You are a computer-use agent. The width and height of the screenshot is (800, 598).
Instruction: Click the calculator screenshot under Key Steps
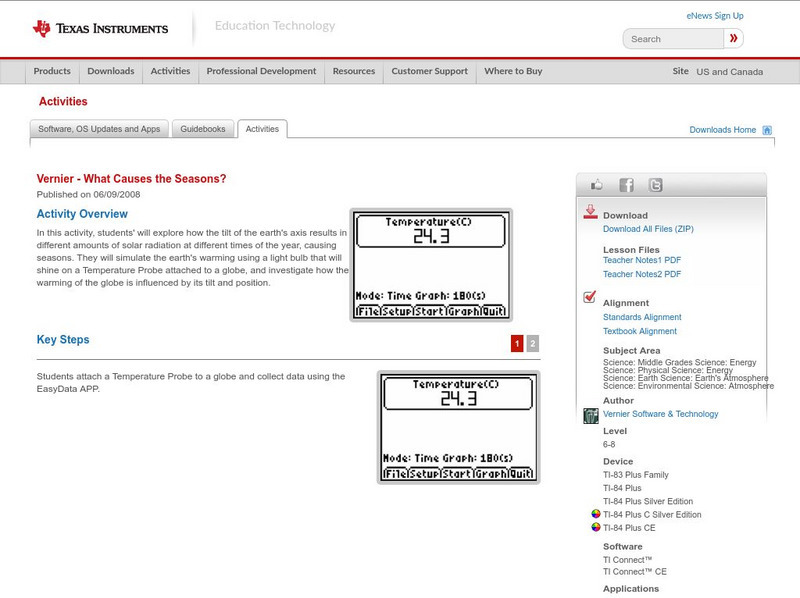(x=458, y=427)
